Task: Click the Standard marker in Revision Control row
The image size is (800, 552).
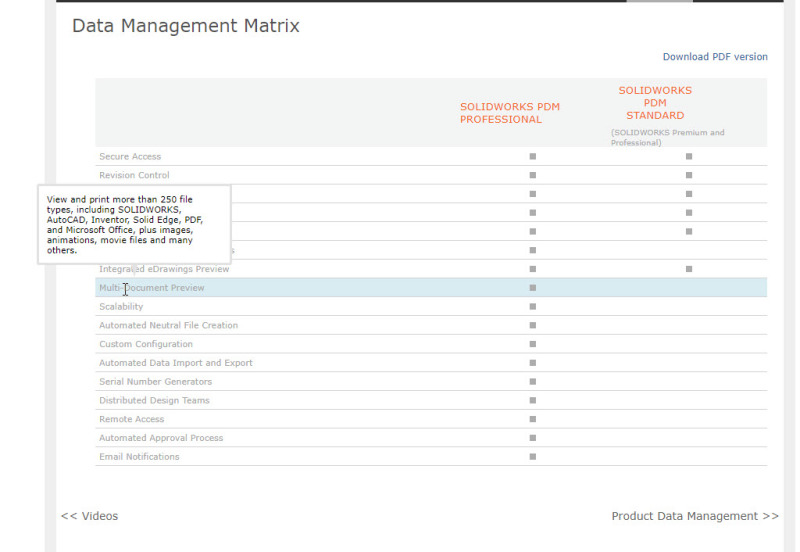Action: tap(689, 175)
